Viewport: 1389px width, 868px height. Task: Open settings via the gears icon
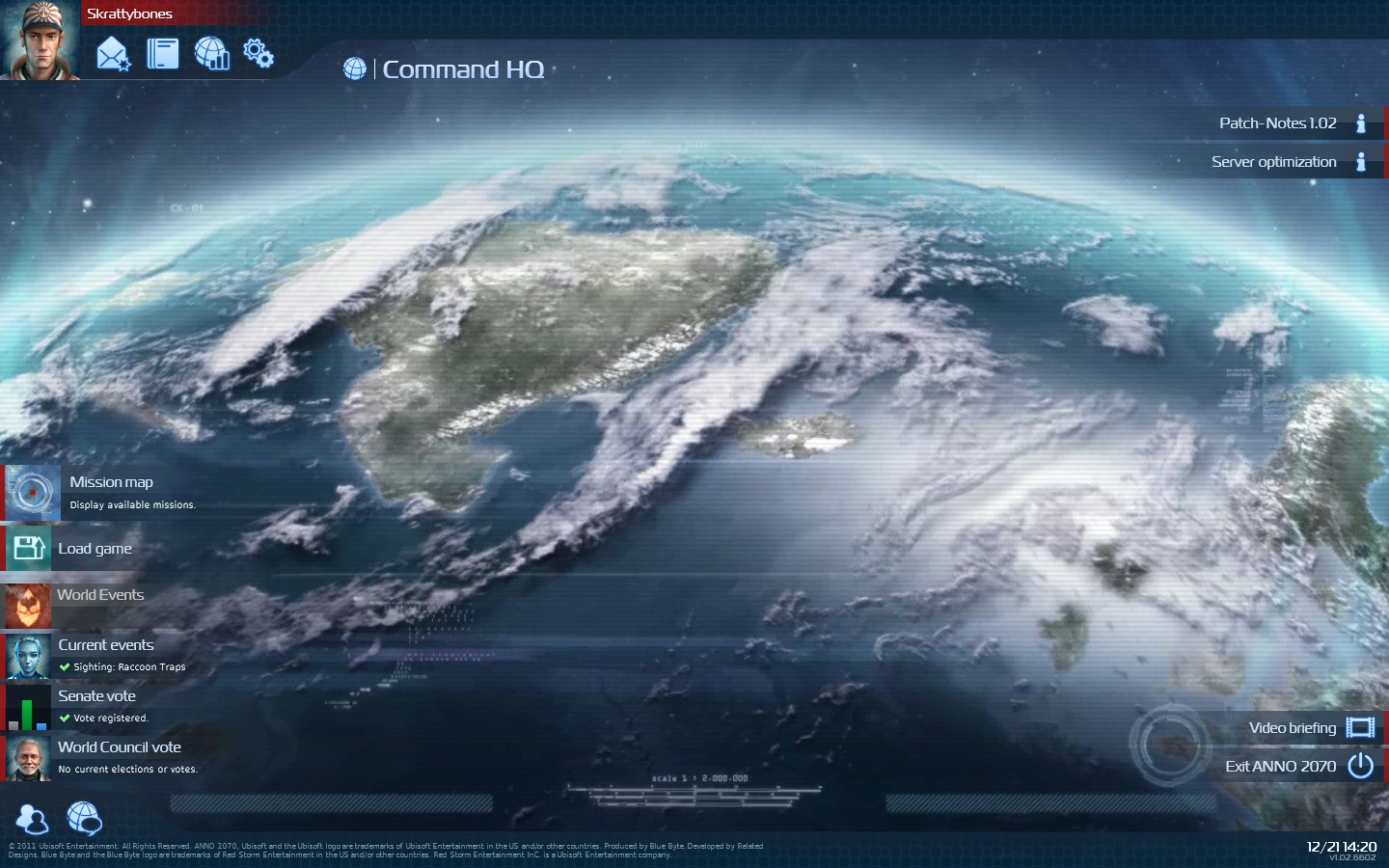[x=259, y=52]
